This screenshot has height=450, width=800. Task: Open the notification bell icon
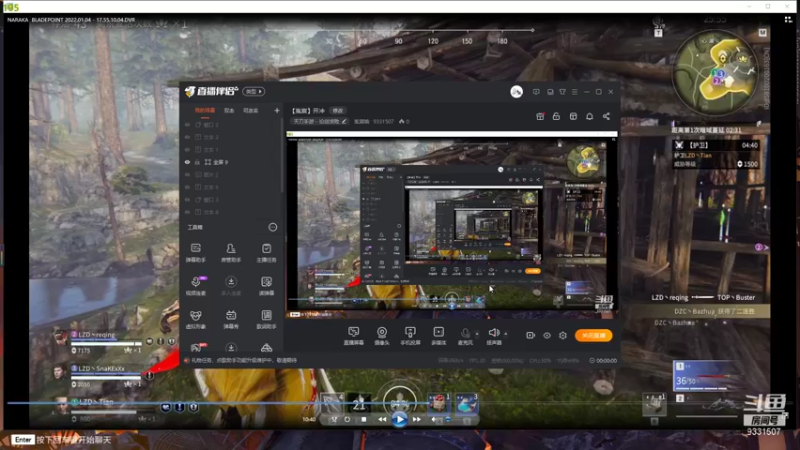tap(589, 116)
